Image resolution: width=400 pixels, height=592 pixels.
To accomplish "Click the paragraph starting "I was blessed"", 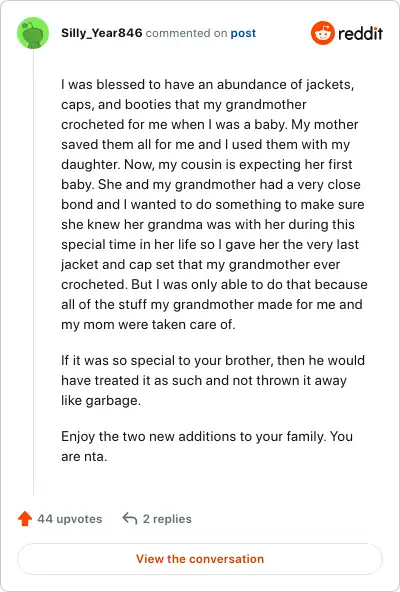I will (214, 204).
